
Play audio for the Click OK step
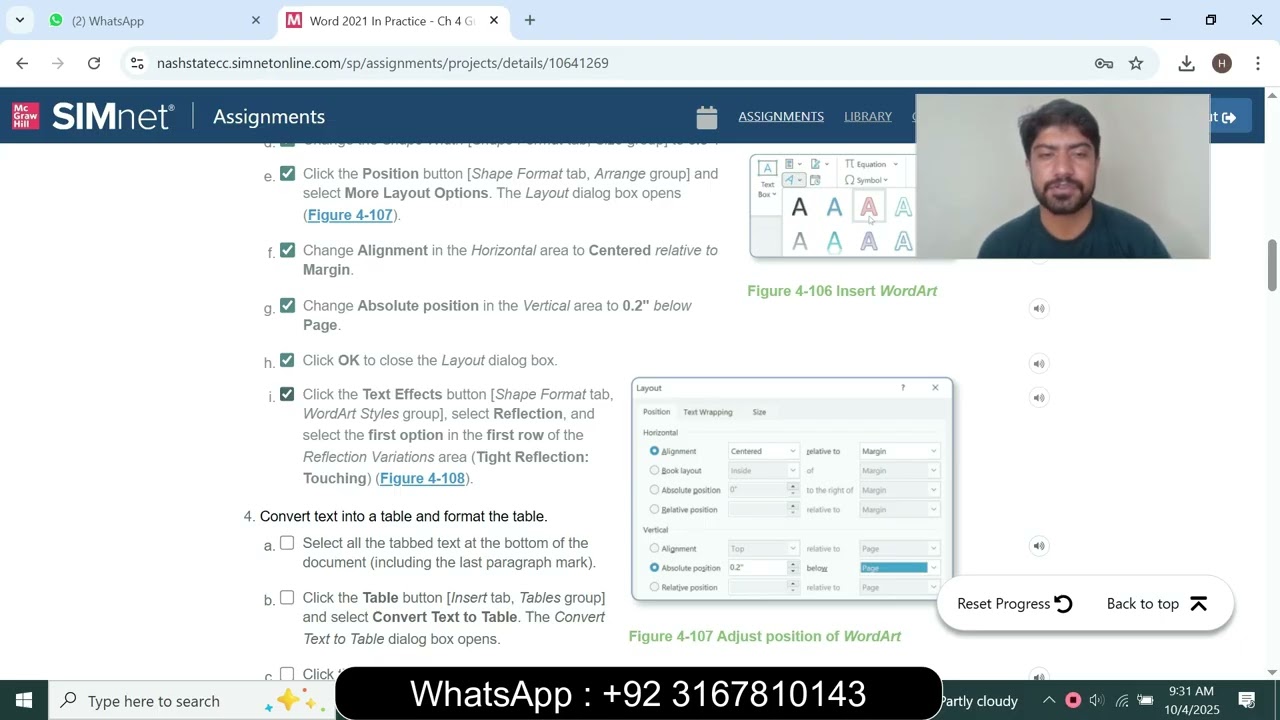[x=1039, y=363]
